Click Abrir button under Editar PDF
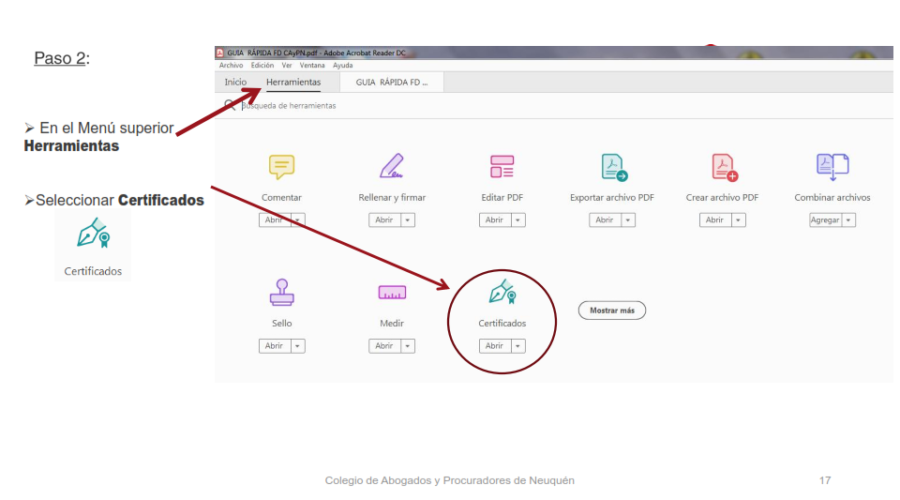 (495, 220)
